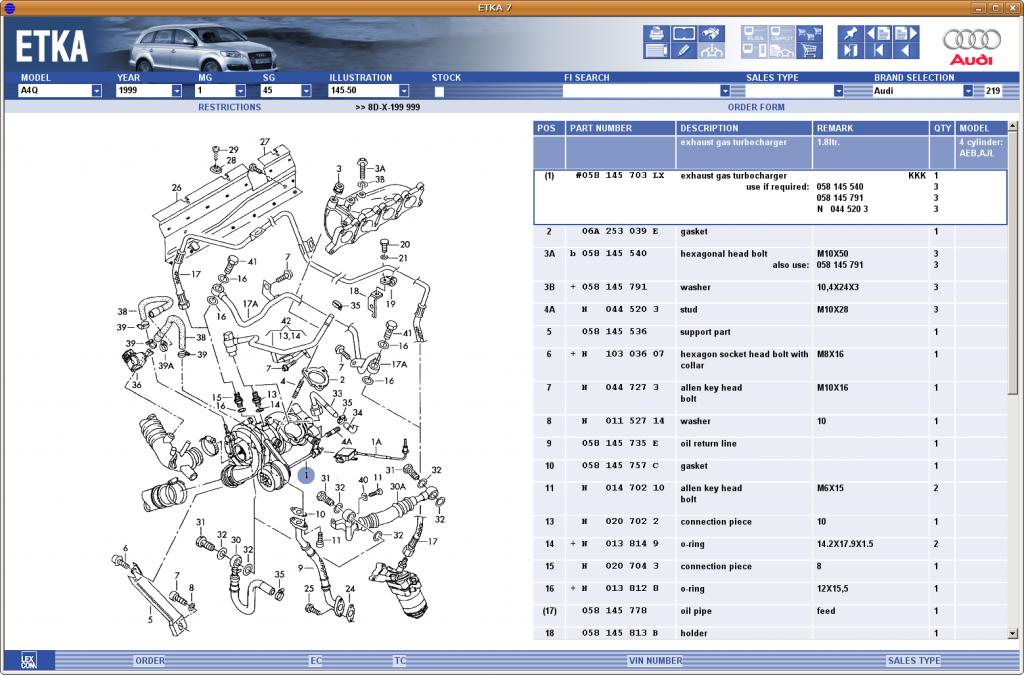1024x675 pixels.
Task: Expand the BRAND SELECTION dropdown
Action: 968,91
